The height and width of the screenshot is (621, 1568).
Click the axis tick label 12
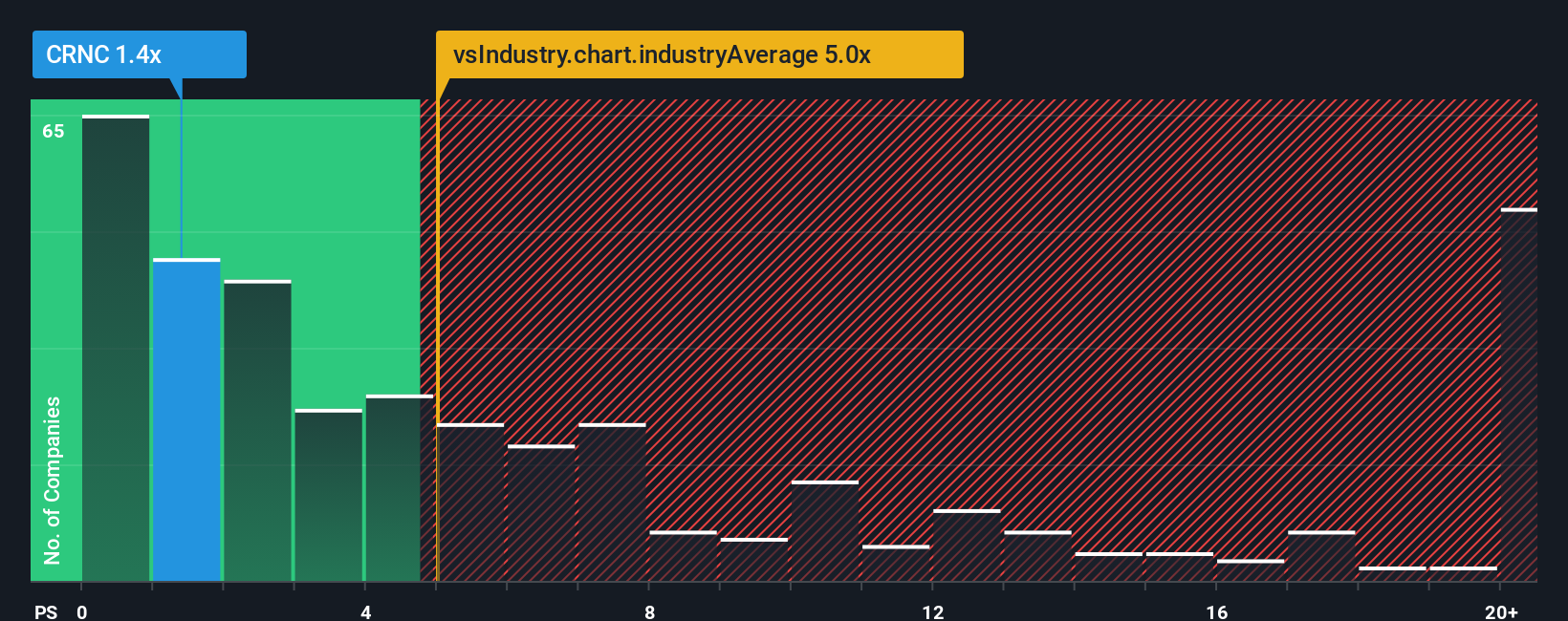(x=933, y=611)
